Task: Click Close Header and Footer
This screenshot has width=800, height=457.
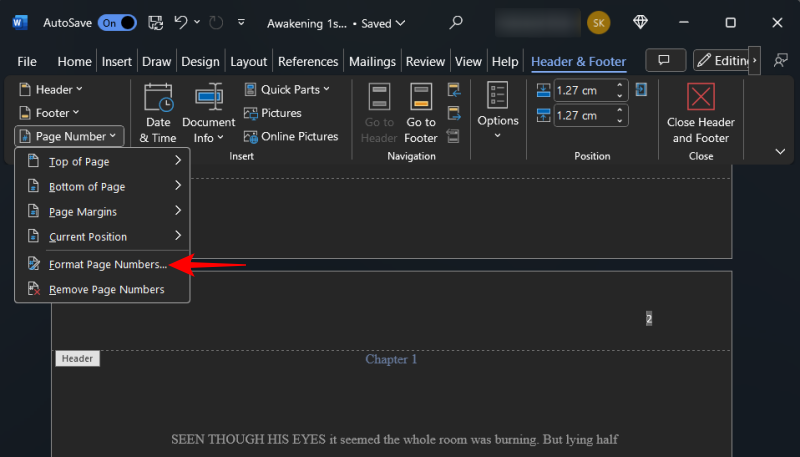Action: click(700, 112)
